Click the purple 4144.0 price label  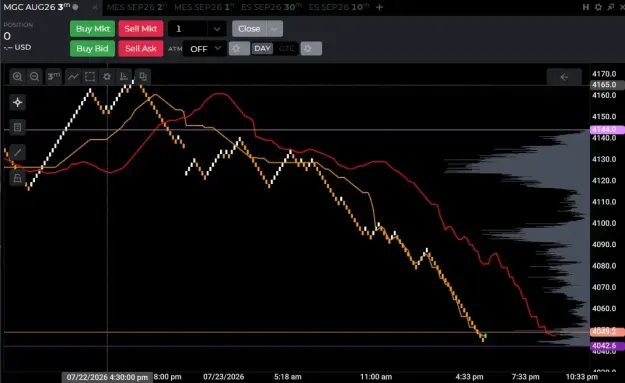tap(607, 130)
